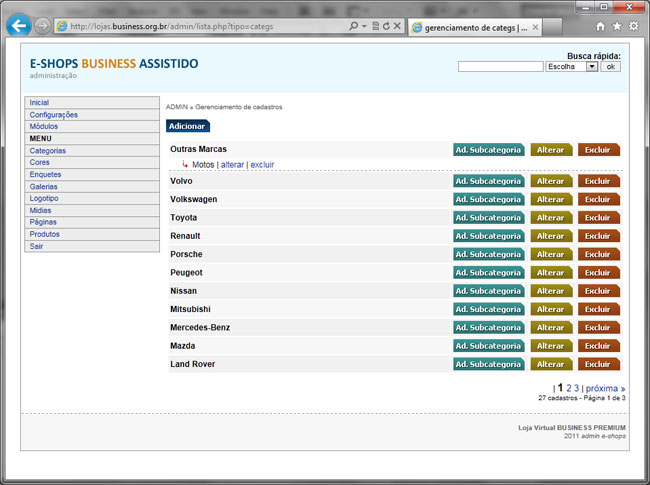Click the Adicionar button
This screenshot has height=485, width=650.
pyautogui.click(x=187, y=126)
